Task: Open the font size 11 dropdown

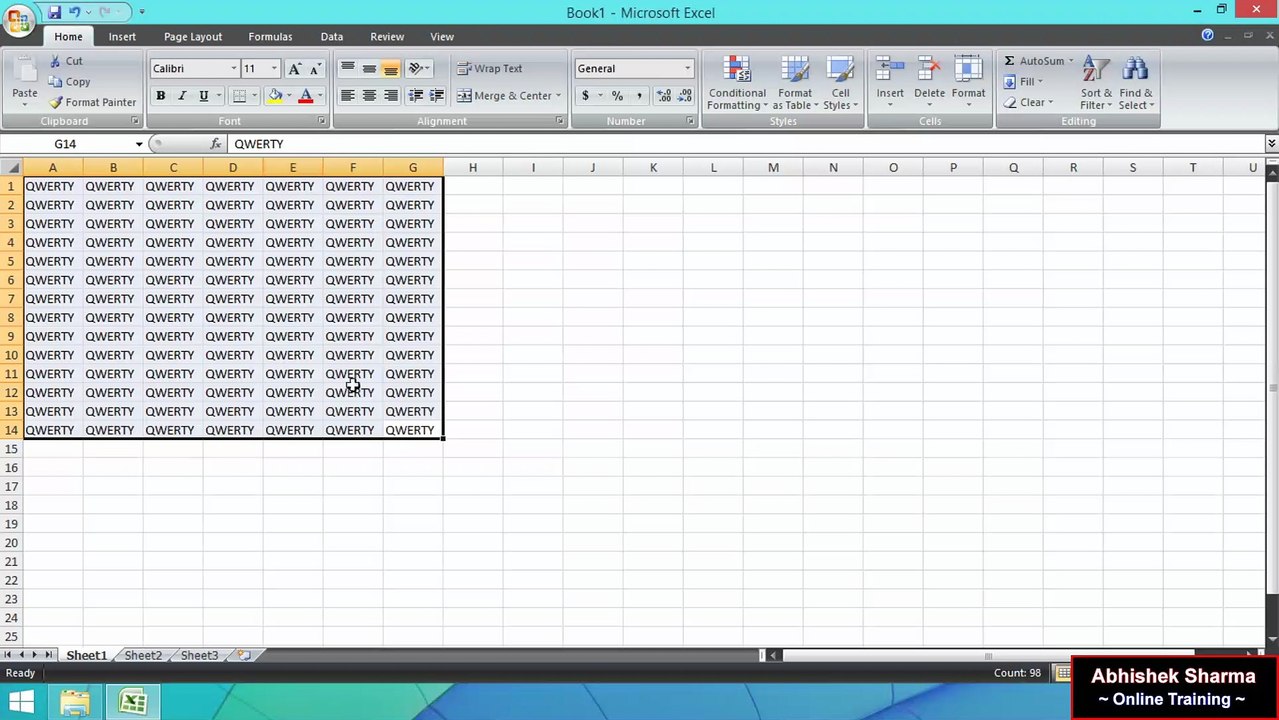Action: (274, 69)
